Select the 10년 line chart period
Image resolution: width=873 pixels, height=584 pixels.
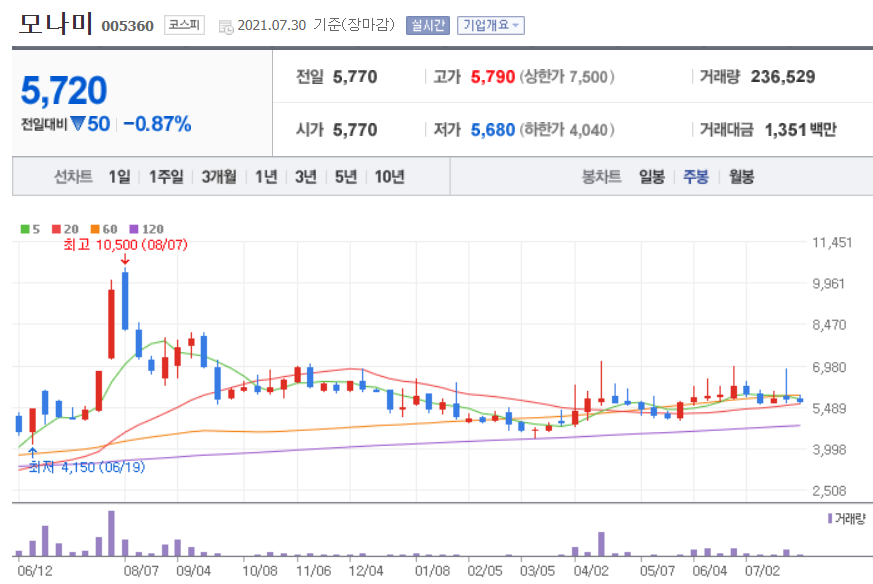point(389,177)
